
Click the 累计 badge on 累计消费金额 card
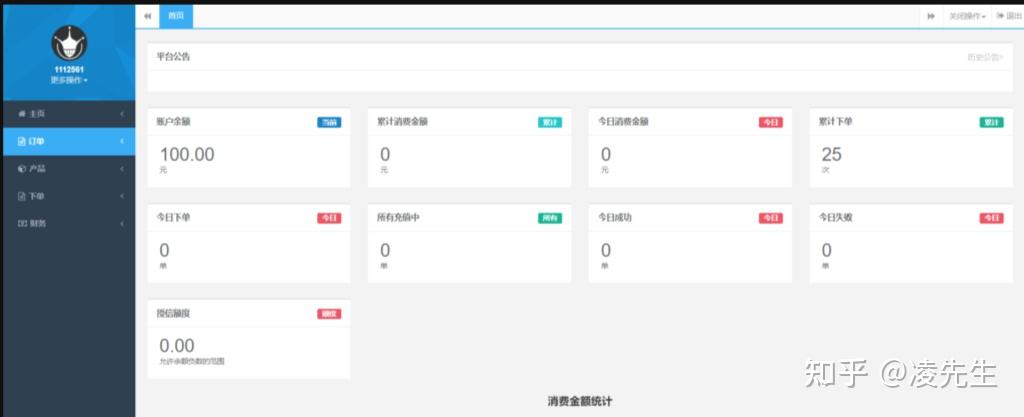pos(550,122)
